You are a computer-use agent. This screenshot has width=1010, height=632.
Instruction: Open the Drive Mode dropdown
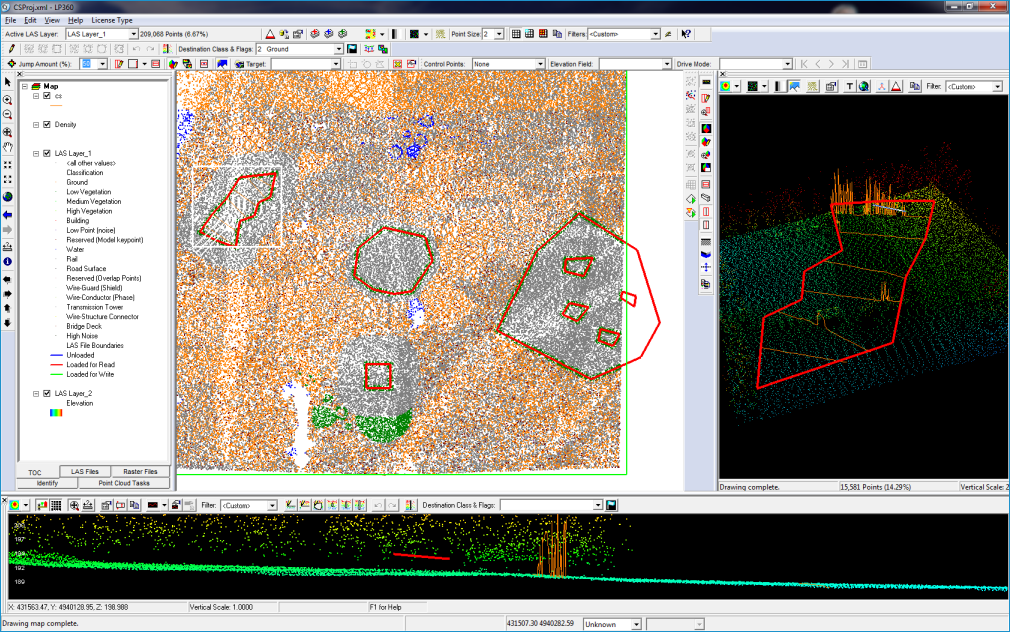[787, 64]
